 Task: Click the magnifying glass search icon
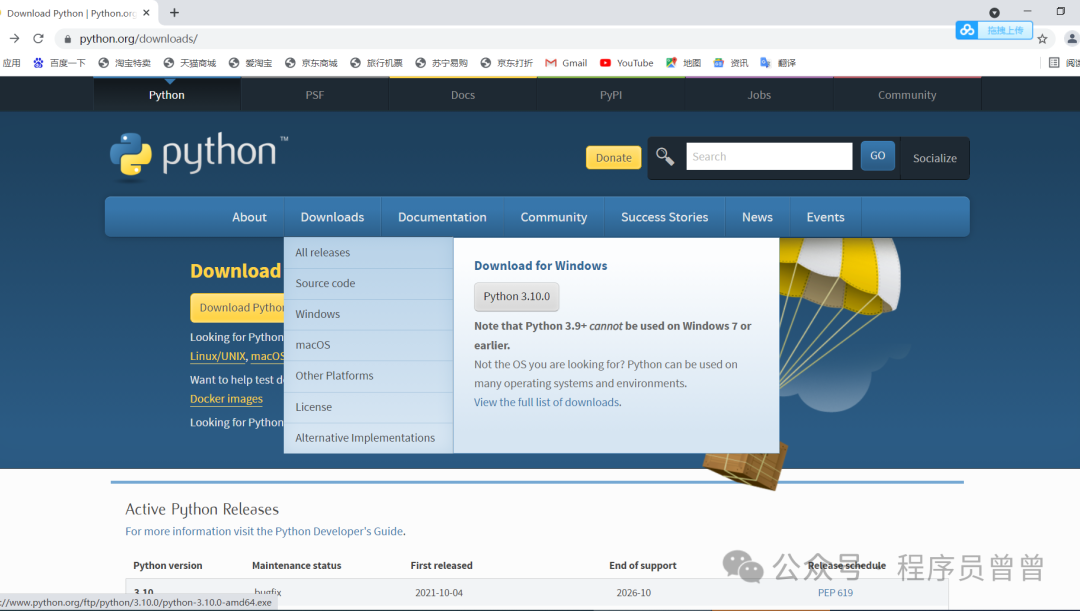665,157
